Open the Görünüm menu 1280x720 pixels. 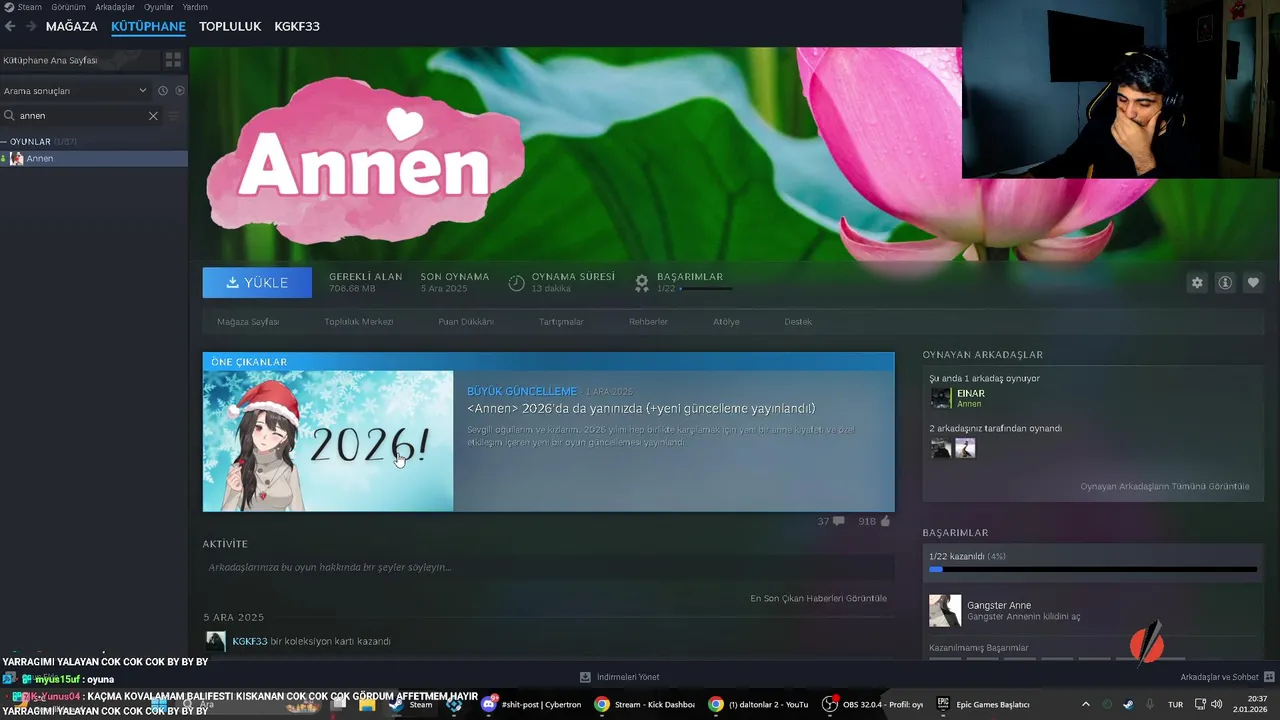[68, 6]
